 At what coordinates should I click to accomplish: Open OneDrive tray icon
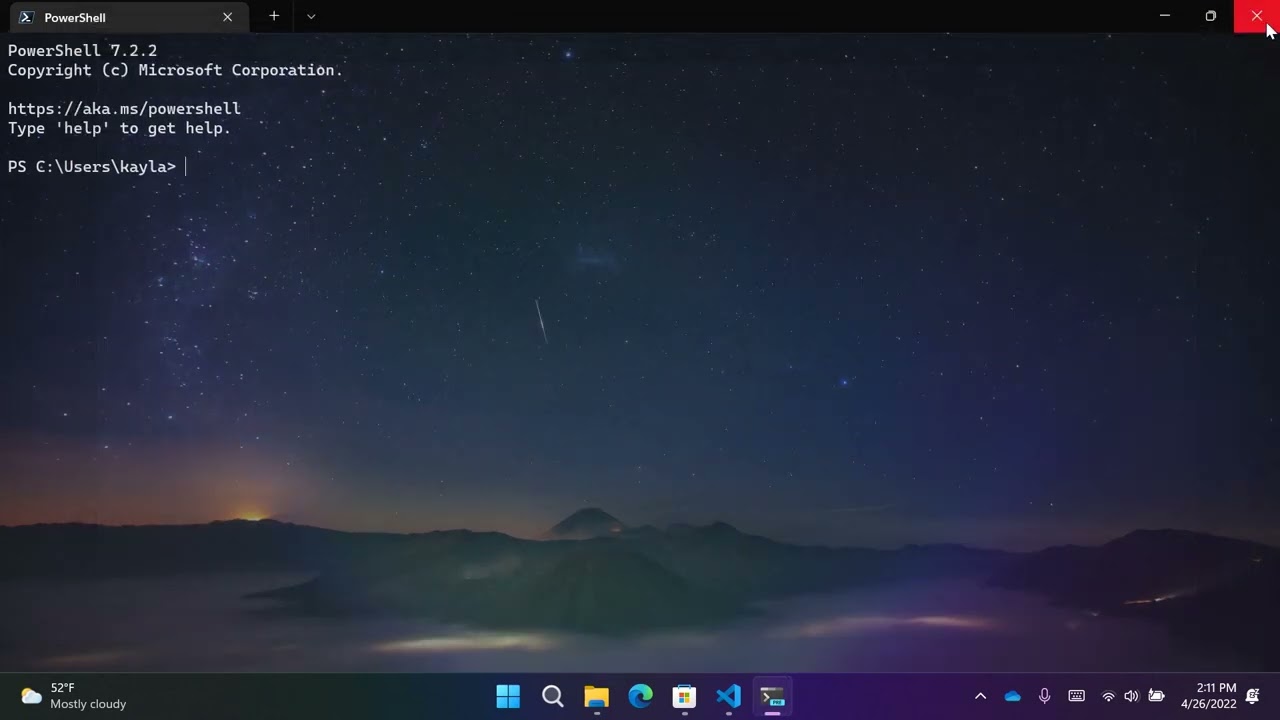1012,696
